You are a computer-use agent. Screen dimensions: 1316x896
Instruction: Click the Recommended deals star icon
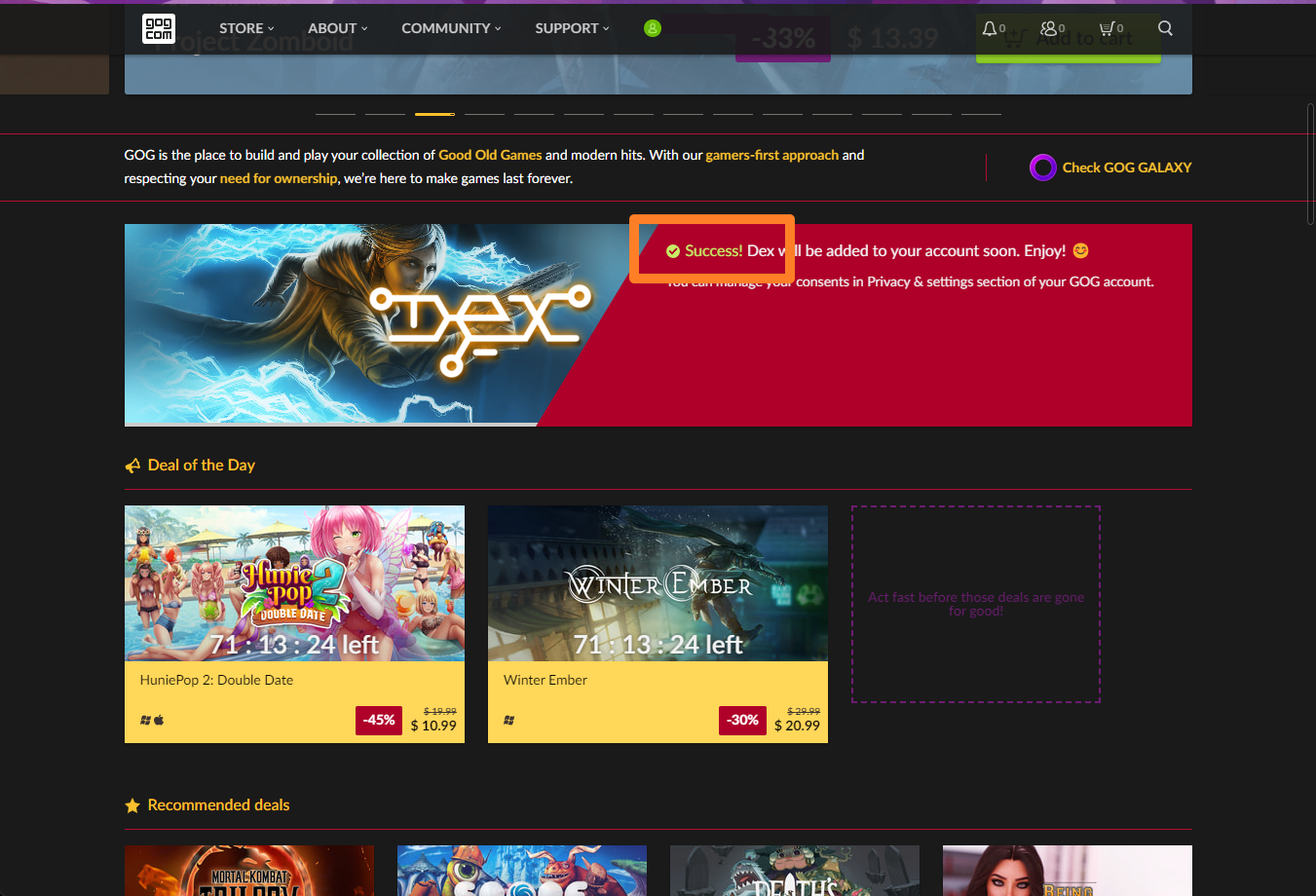coord(132,805)
